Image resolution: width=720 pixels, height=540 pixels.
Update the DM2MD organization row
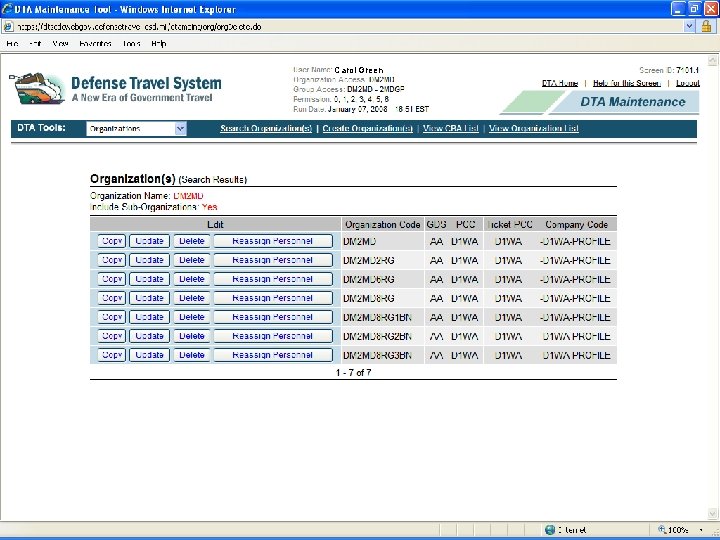(x=149, y=241)
